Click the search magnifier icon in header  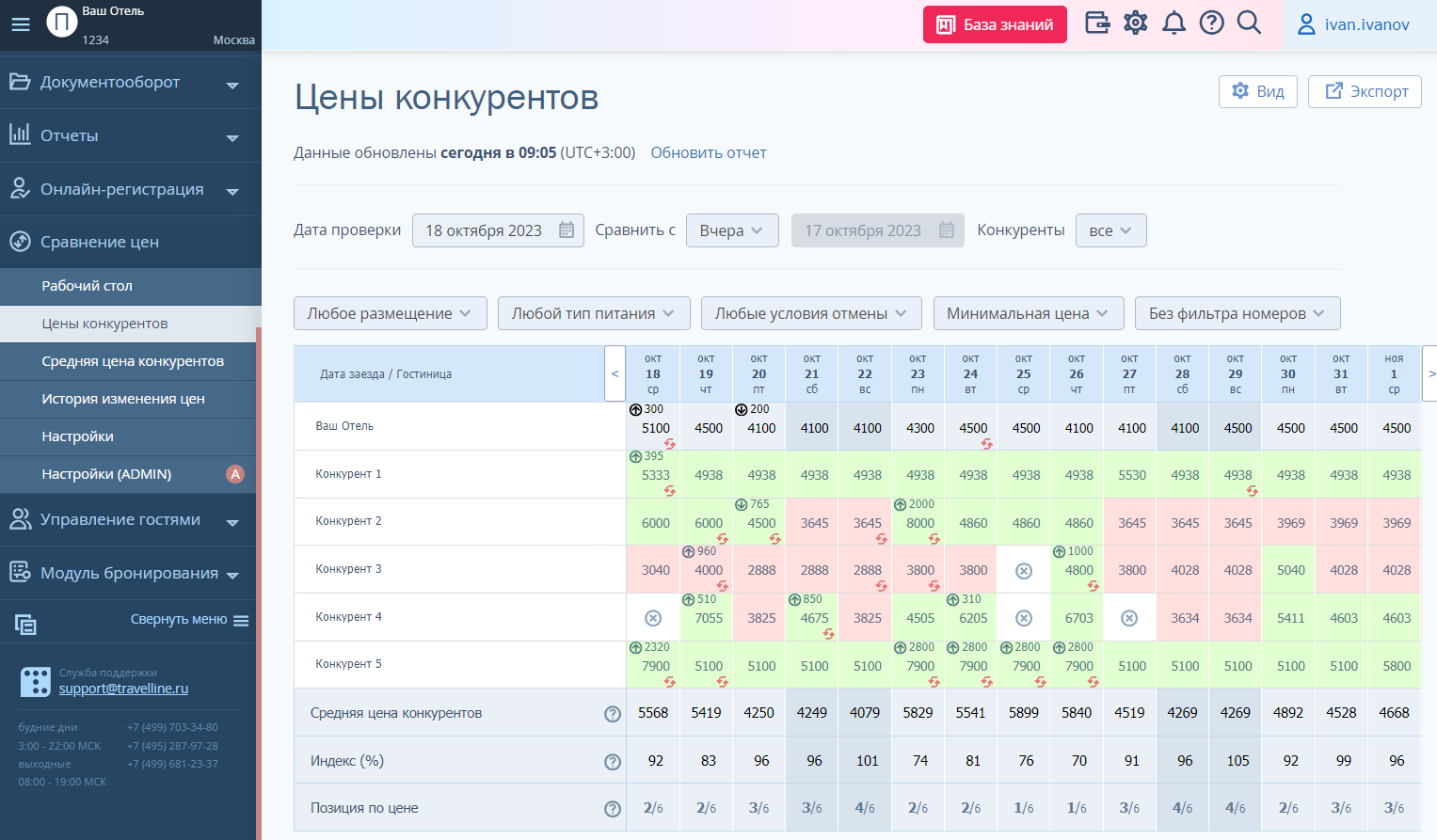pos(1249,23)
